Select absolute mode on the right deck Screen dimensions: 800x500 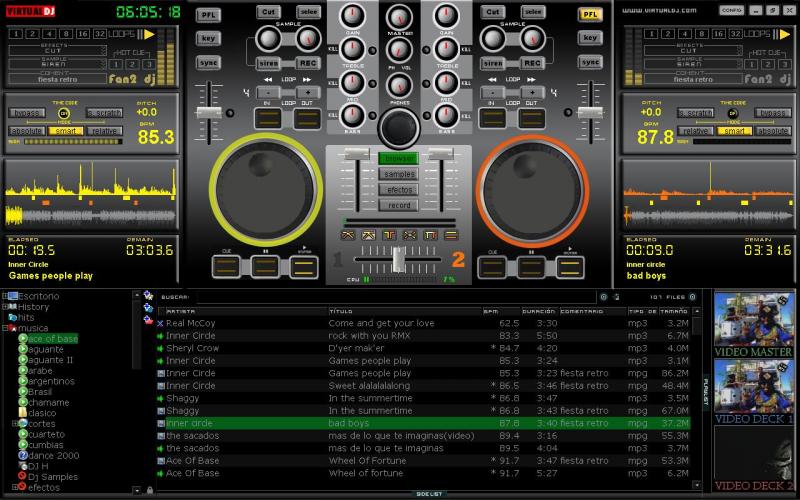pos(772,131)
